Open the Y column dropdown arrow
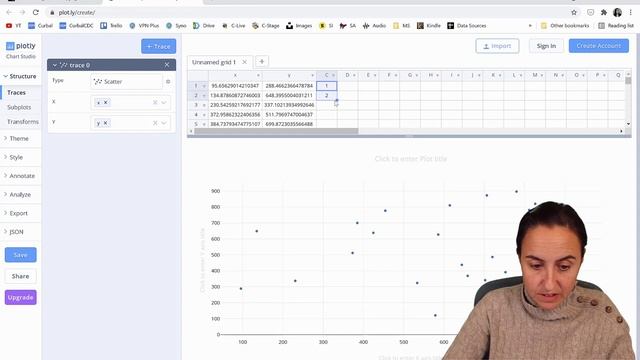 click(164, 123)
